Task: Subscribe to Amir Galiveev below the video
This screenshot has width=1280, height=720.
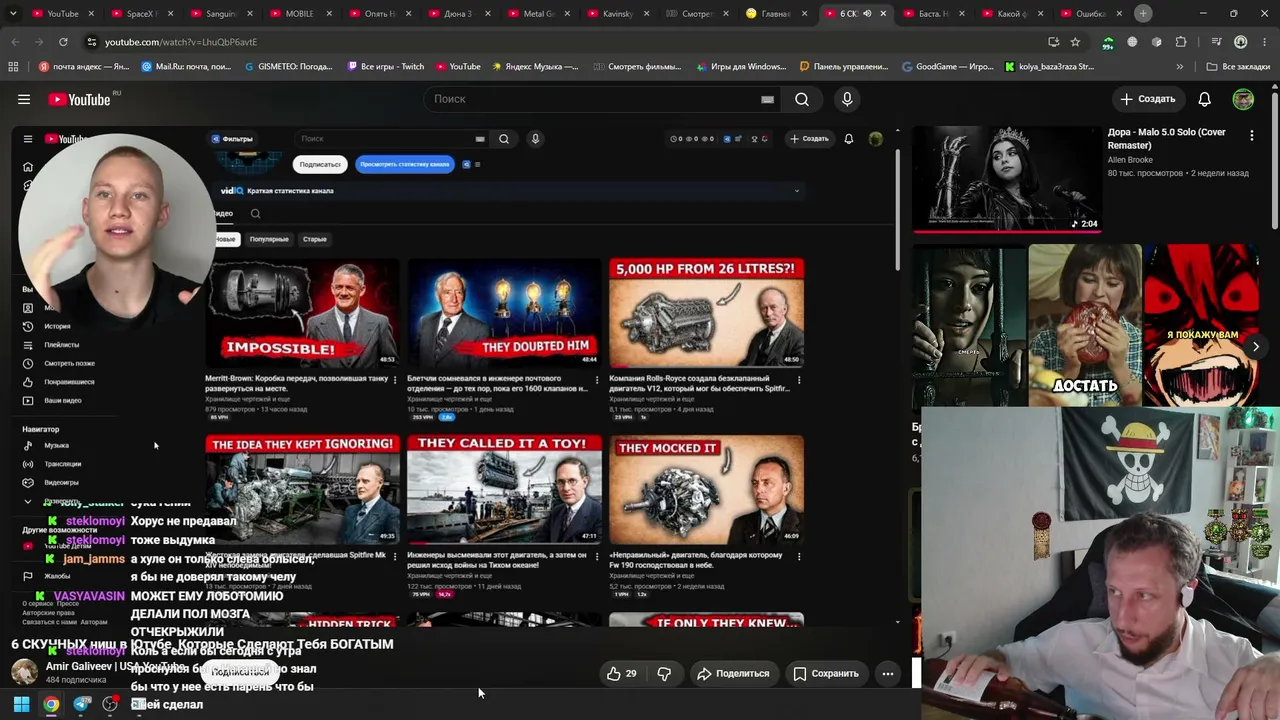Action: (x=241, y=672)
